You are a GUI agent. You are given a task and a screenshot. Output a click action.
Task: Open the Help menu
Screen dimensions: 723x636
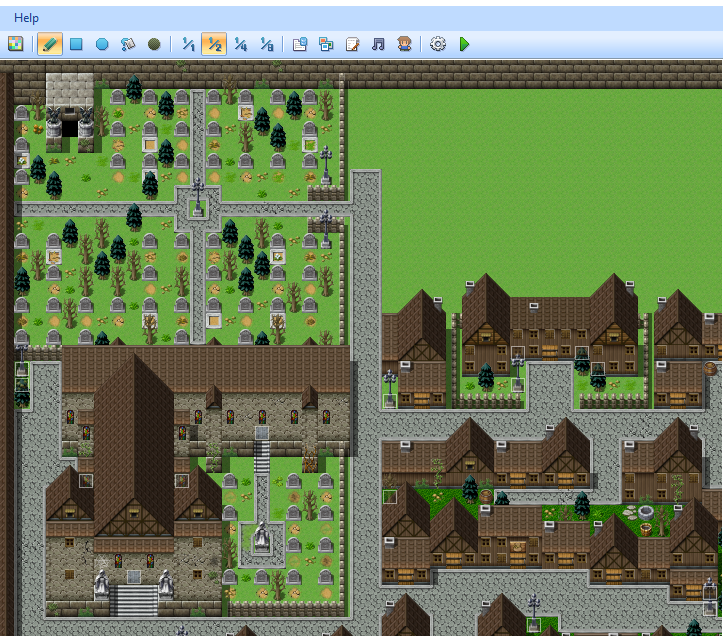(26, 18)
